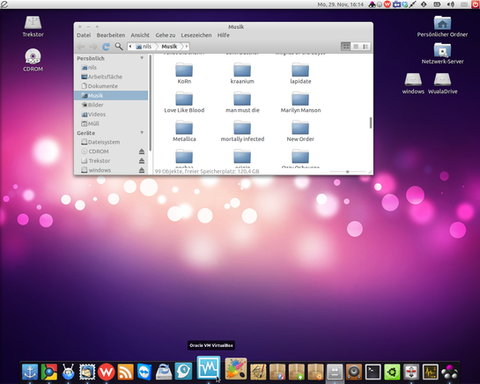
Task: Select the Metallica folder
Action: coord(184,131)
